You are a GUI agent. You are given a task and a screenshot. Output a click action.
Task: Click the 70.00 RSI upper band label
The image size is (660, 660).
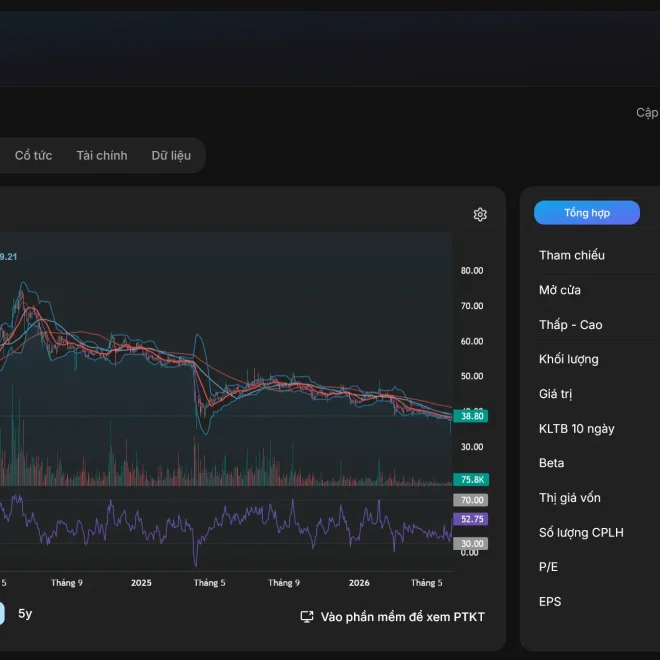tap(471, 500)
